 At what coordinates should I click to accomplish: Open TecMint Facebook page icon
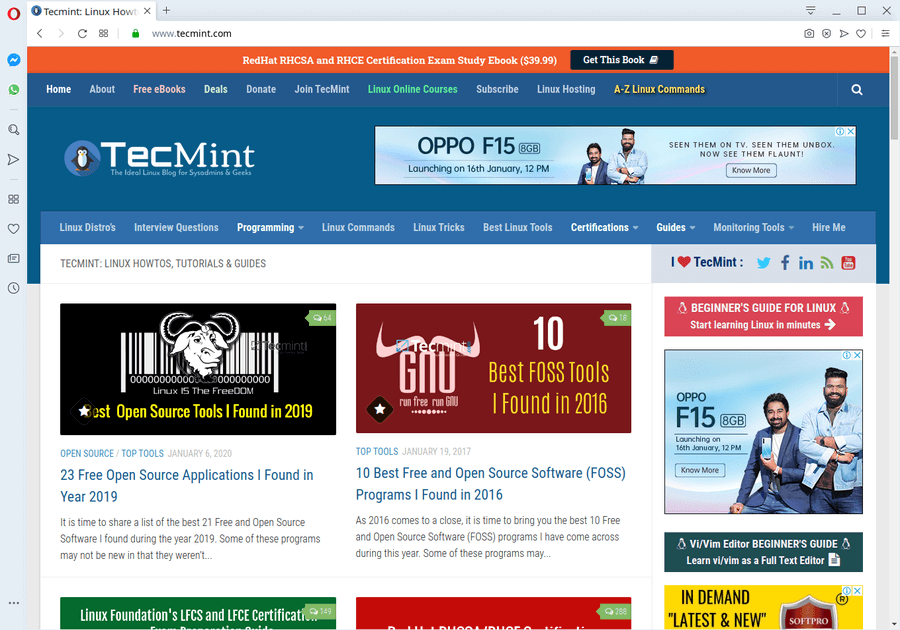tap(785, 263)
